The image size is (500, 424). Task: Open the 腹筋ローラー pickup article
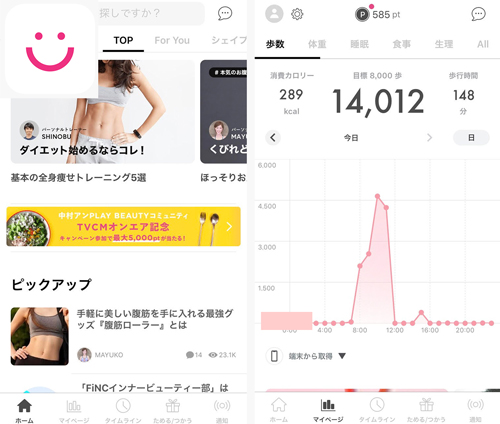click(x=123, y=336)
